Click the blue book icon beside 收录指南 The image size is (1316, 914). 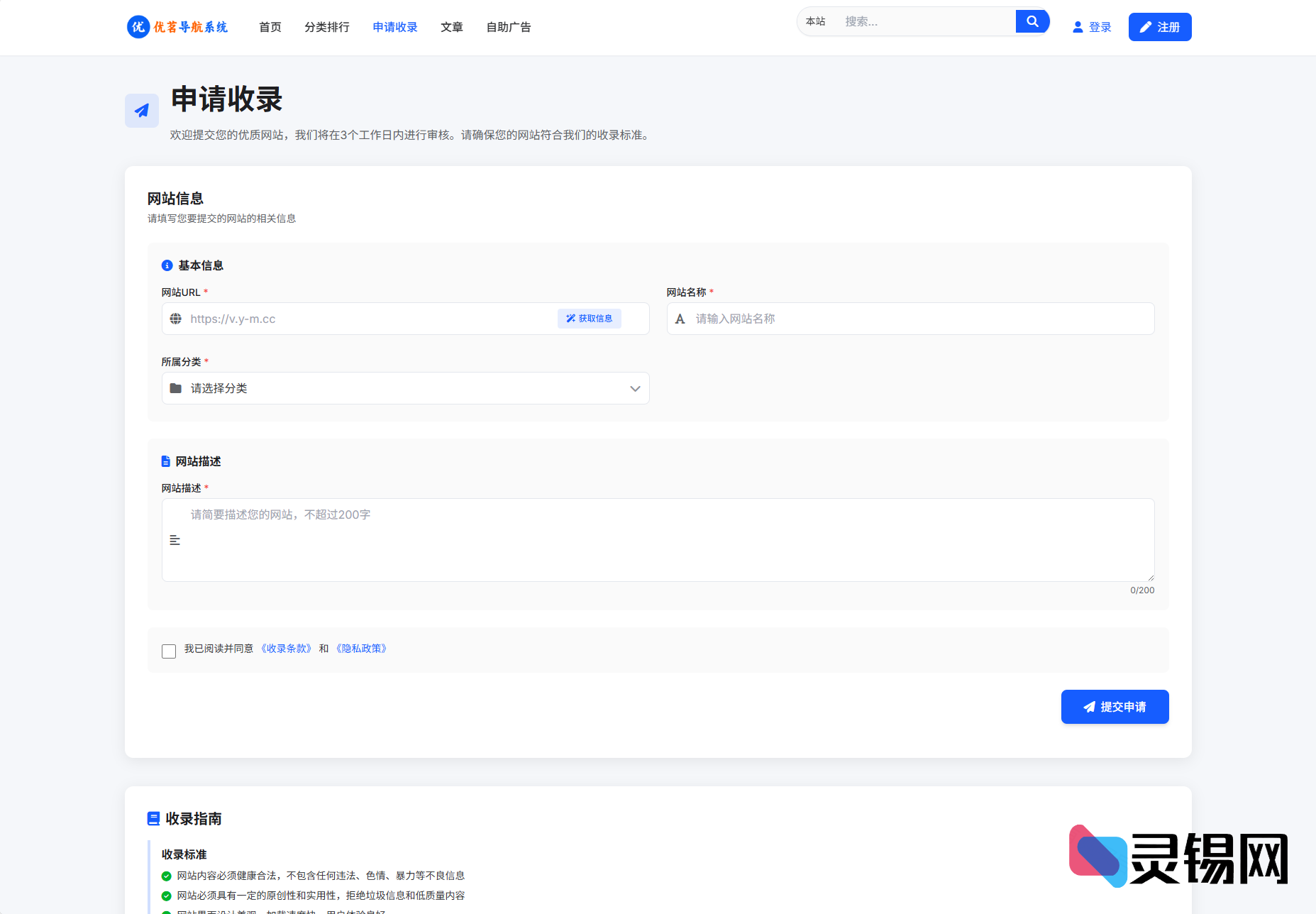153,819
